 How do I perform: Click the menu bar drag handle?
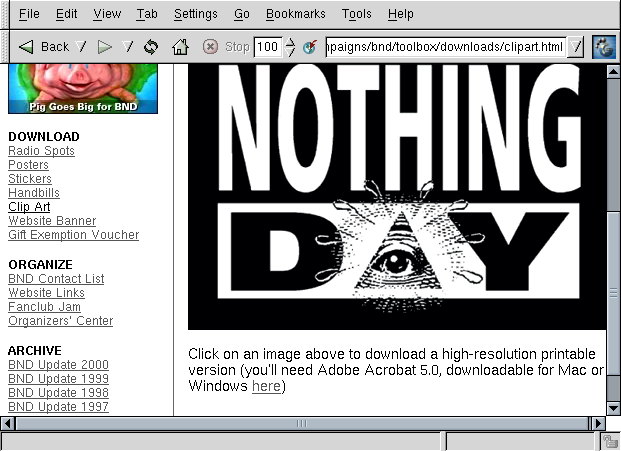5,14
